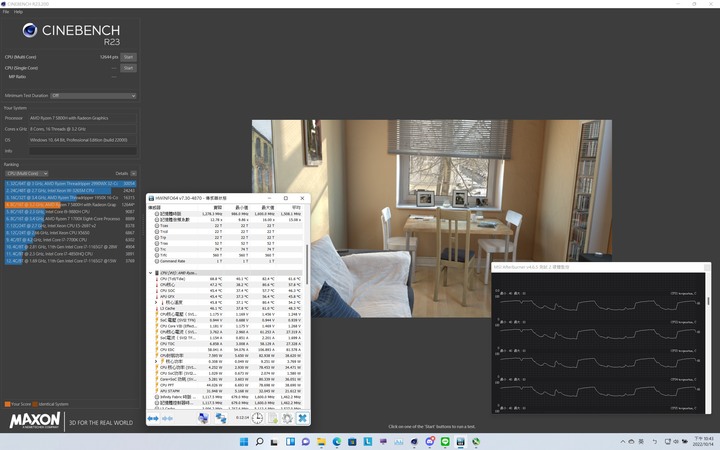Select the Xeon X5650 ranking row

point(70,233)
